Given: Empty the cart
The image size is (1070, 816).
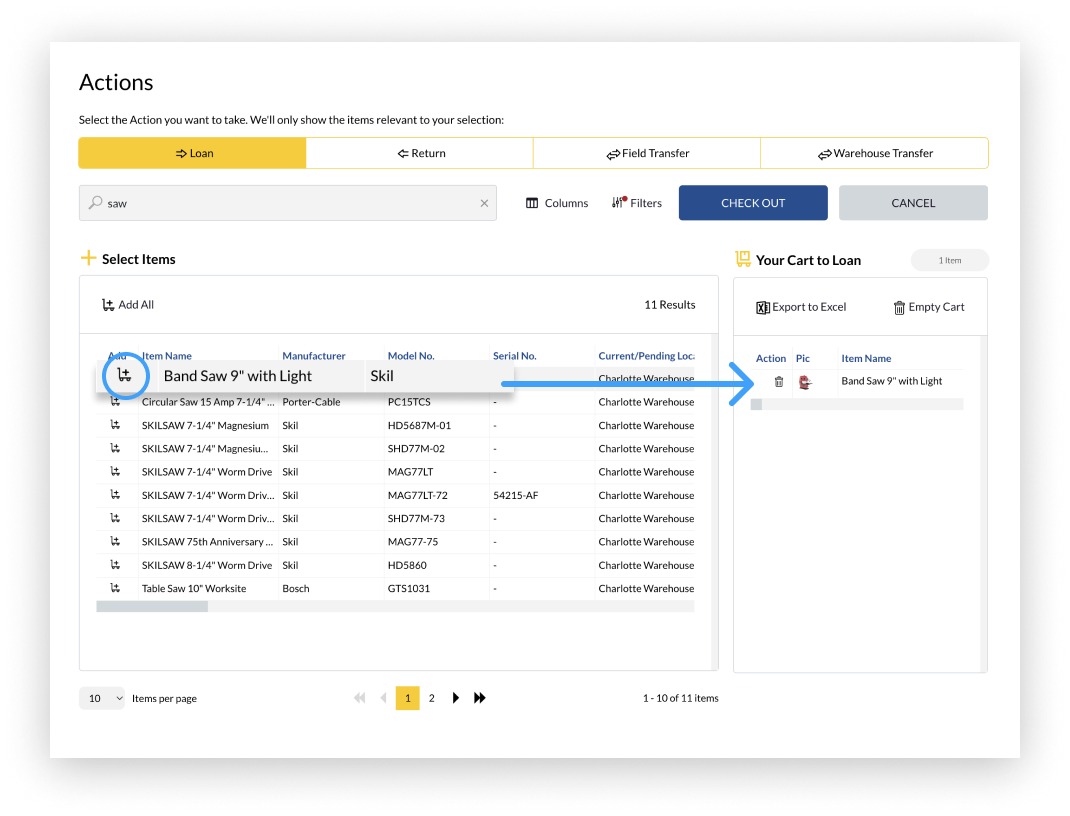Looking at the screenshot, I should [928, 307].
